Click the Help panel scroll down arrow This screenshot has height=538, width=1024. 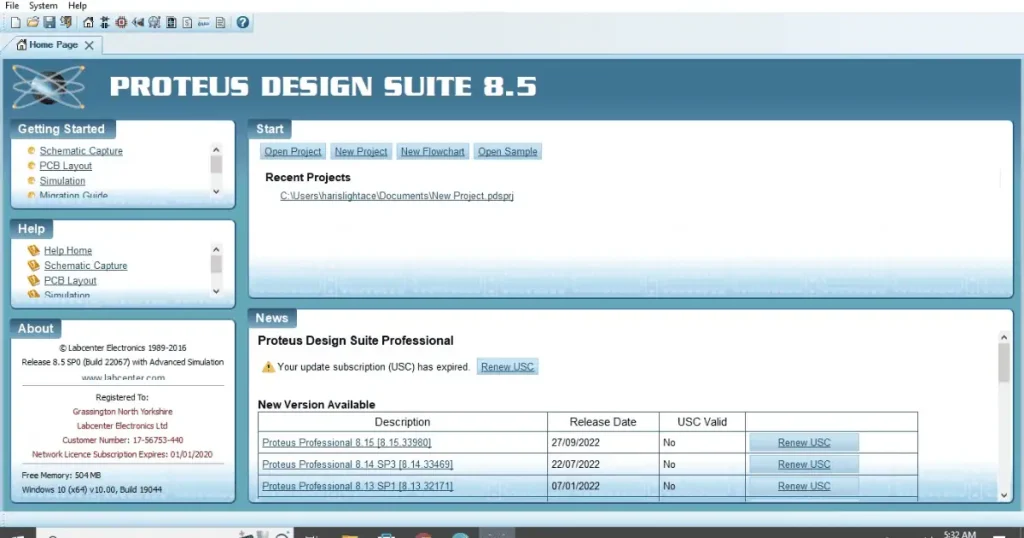216,292
